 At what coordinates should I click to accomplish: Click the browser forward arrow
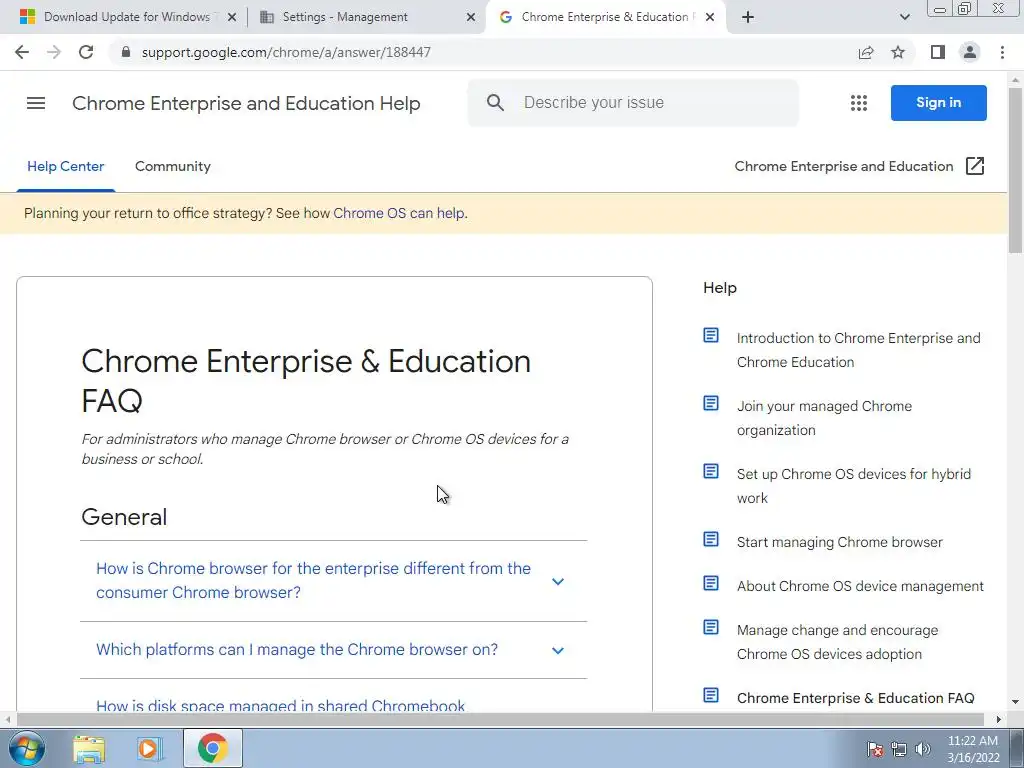pos(54,52)
